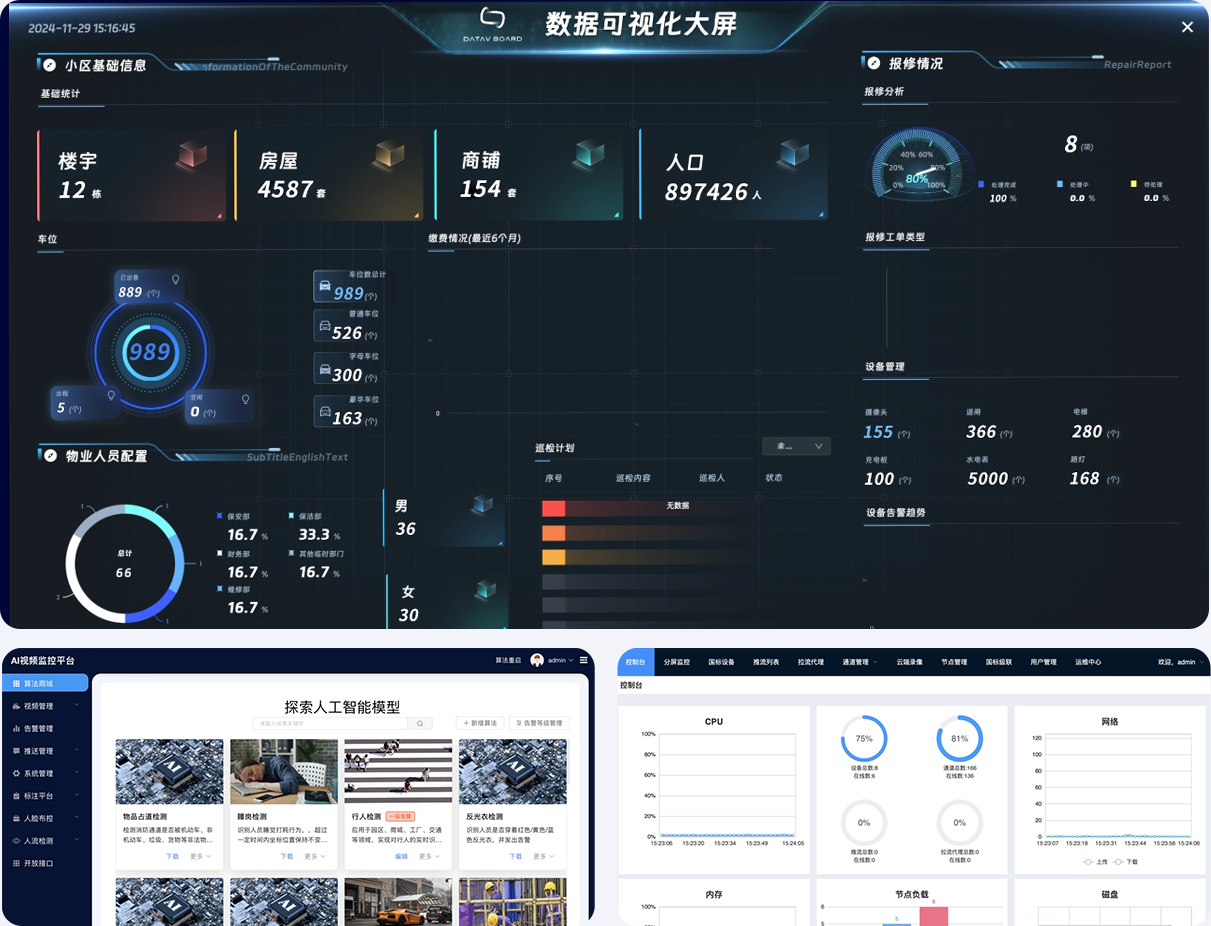1211x926 pixels.
Task: Click the 告警管理 chart icon in sidebar
Action: (16, 729)
